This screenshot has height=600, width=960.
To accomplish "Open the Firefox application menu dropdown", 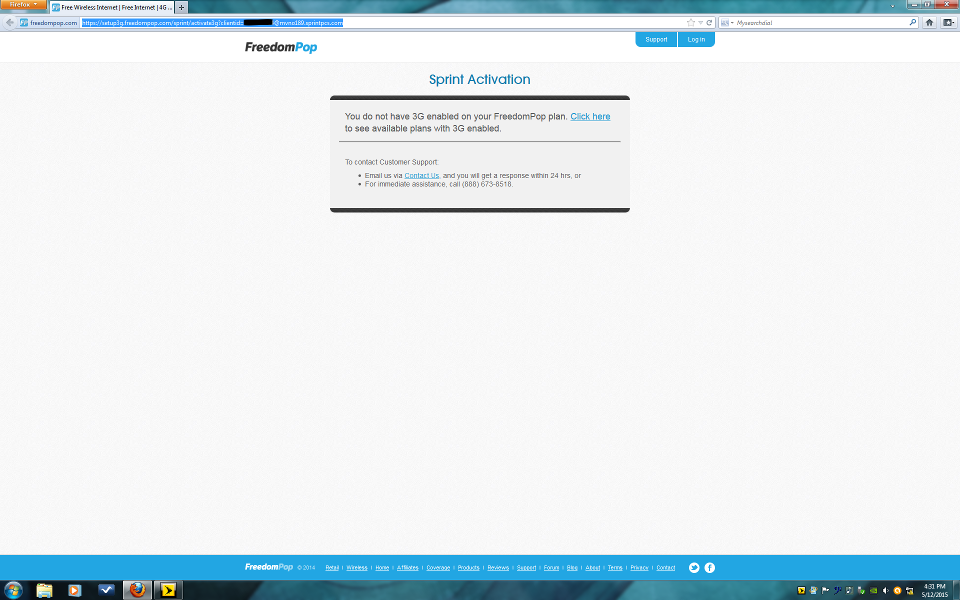I will [23, 4].
